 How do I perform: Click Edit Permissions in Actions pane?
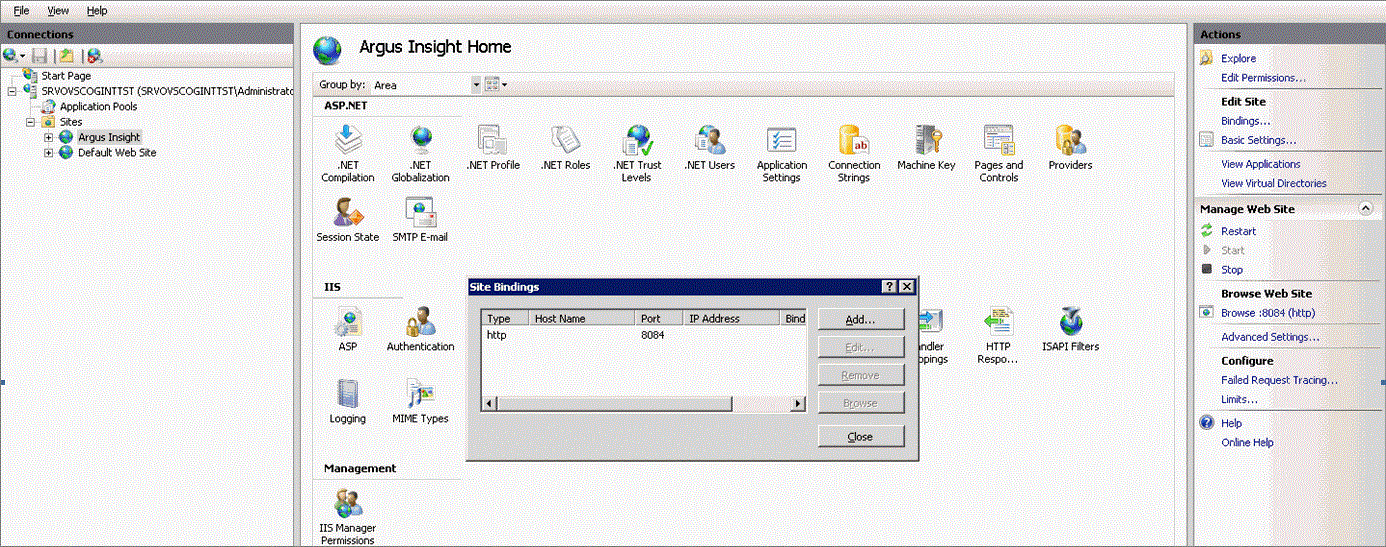click(1263, 78)
